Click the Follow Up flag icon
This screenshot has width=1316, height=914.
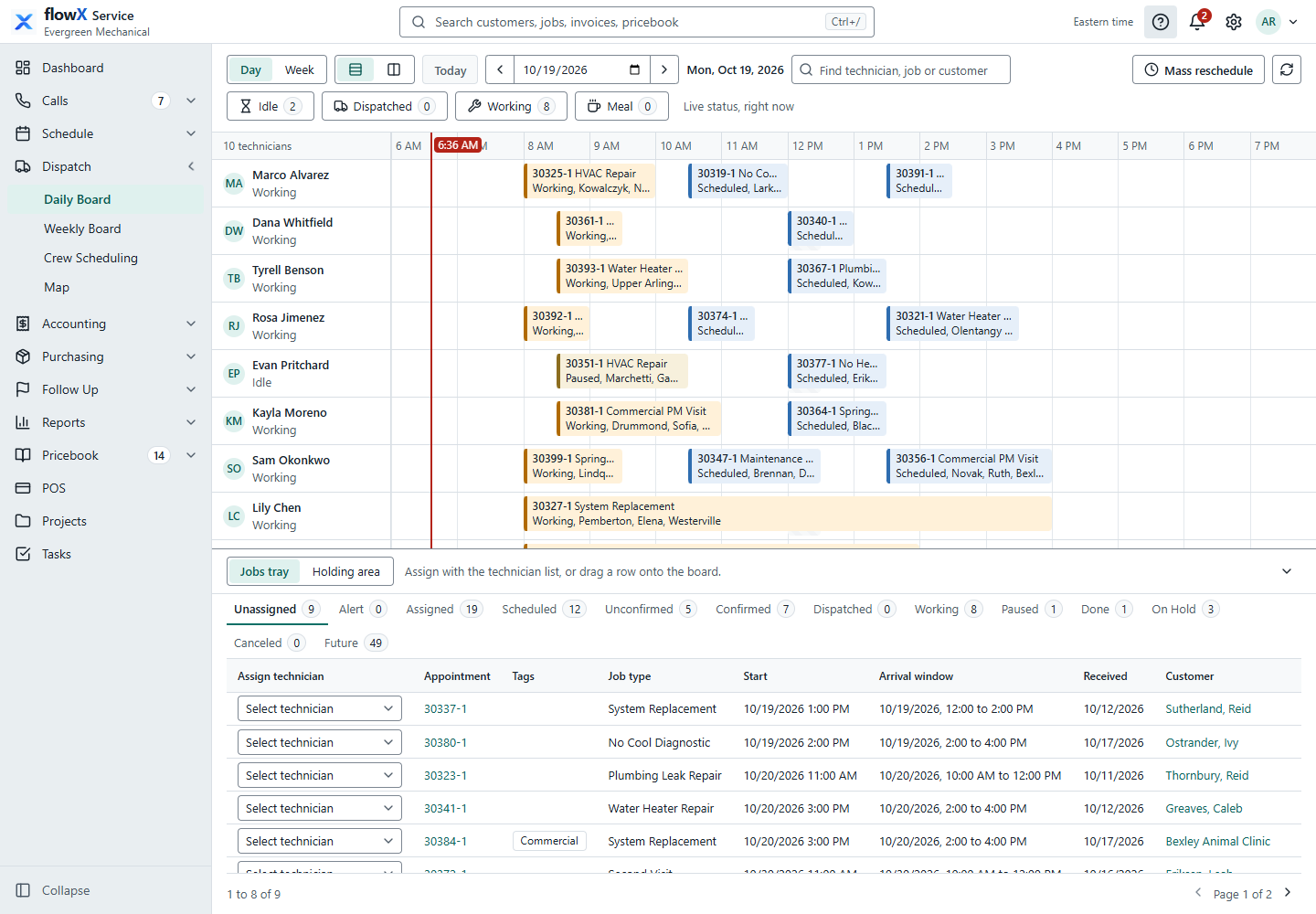click(23, 389)
